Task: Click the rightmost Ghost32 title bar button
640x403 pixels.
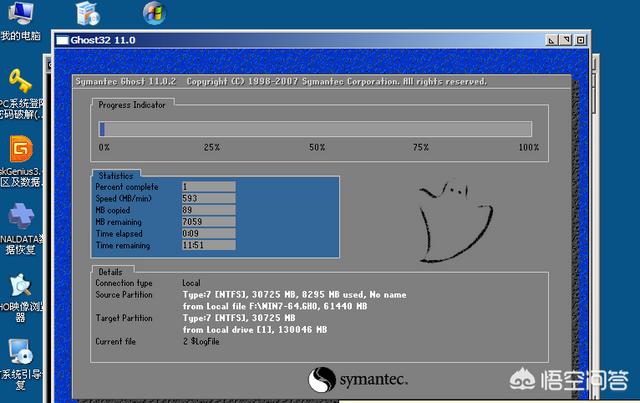Action: pos(580,40)
